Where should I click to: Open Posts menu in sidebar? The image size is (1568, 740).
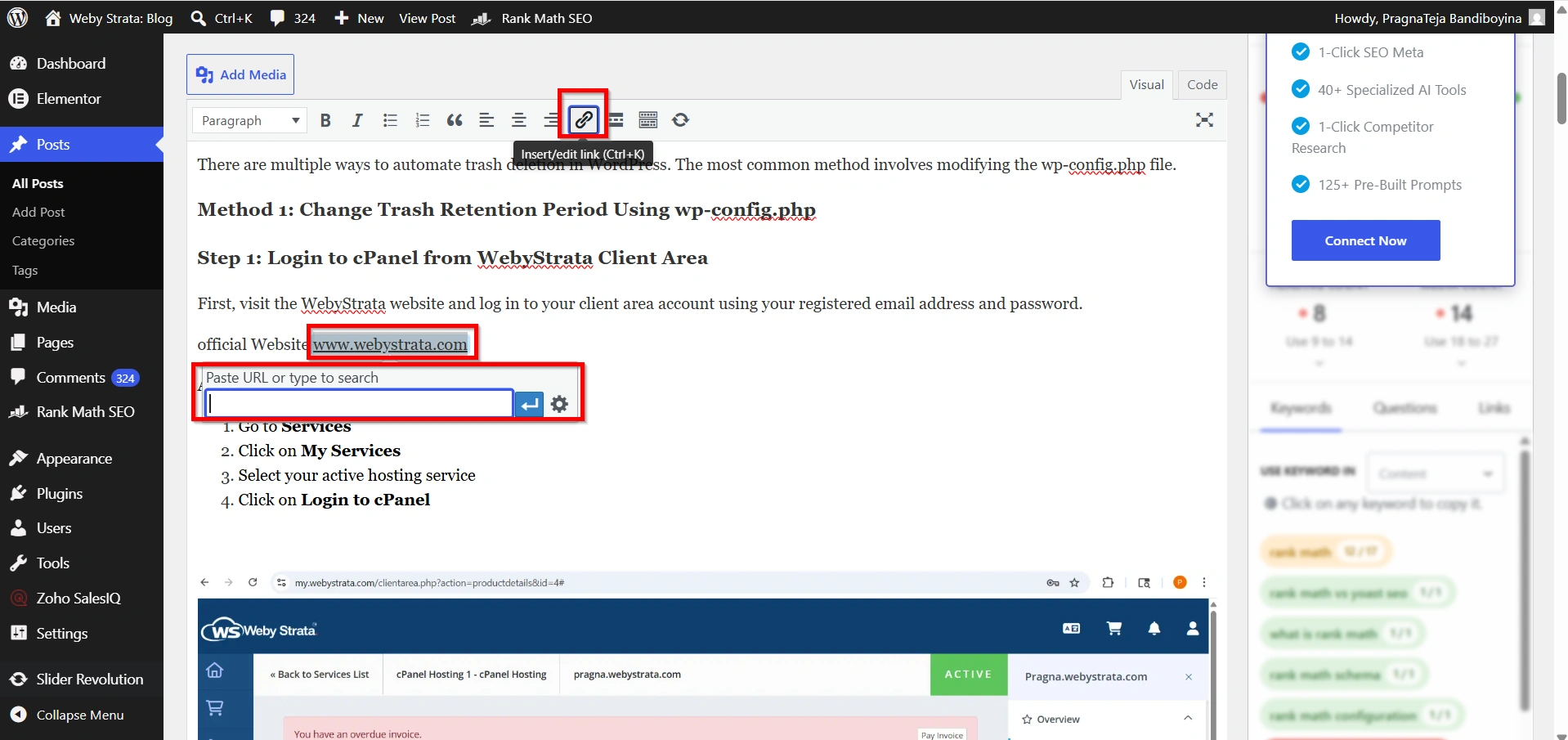[82, 145]
